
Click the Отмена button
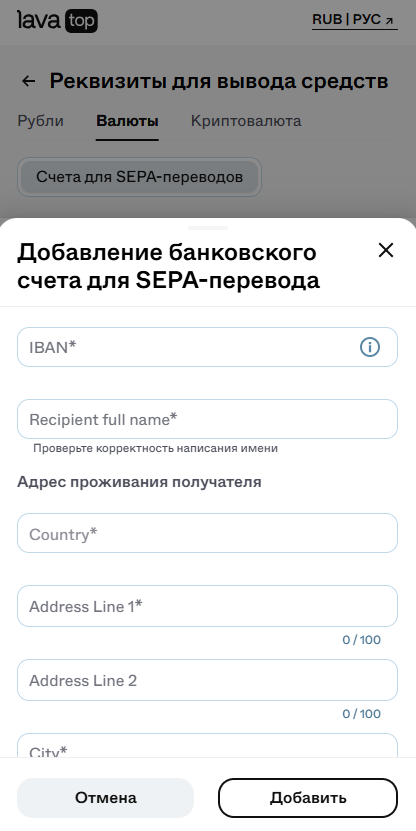[105, 798]
